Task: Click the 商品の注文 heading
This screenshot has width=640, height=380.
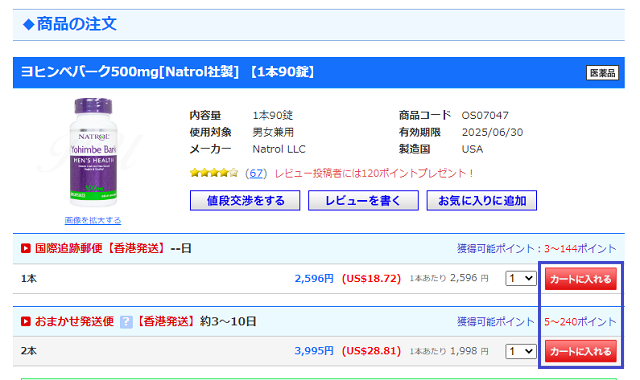Action: pyautogui.click(x=77, y=24)
